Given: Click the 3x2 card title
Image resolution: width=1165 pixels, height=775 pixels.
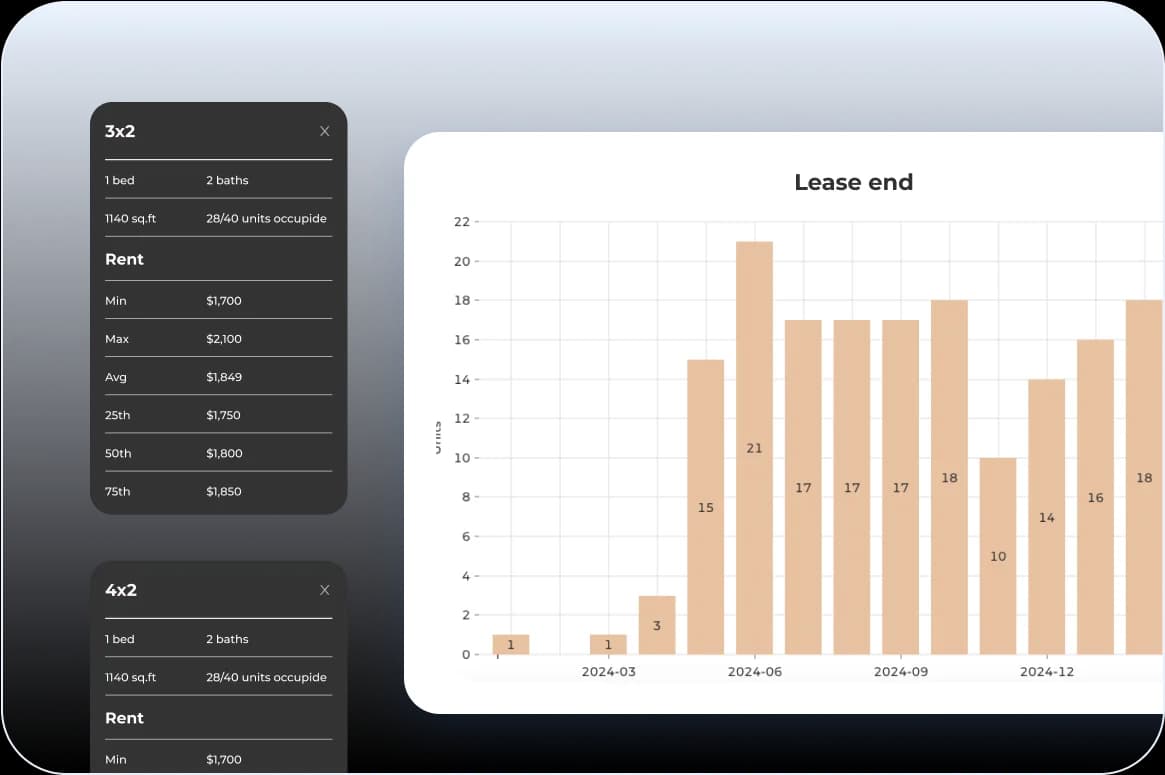Looking at the screenshot, I should [120, 131].
